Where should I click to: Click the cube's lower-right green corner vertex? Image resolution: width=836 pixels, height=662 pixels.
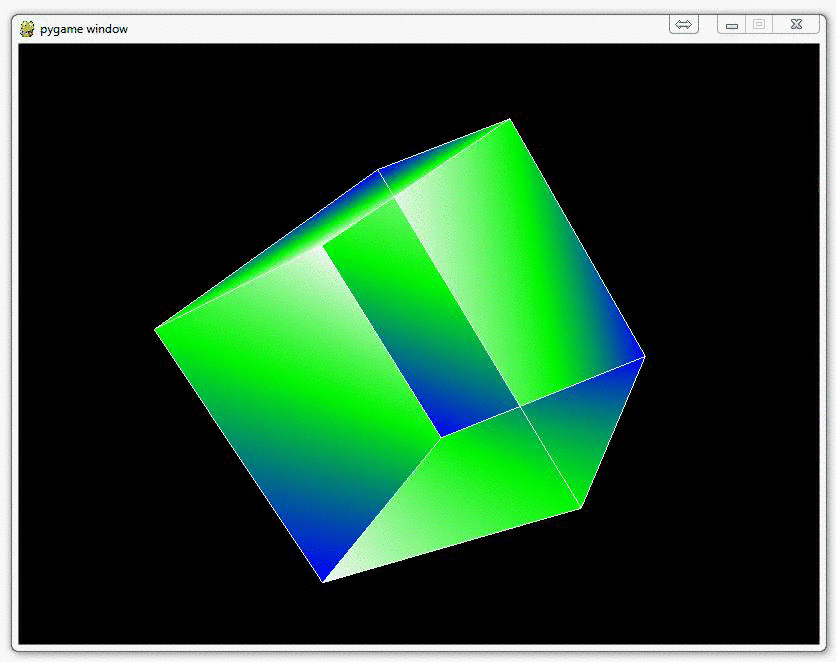coord(581,508)
